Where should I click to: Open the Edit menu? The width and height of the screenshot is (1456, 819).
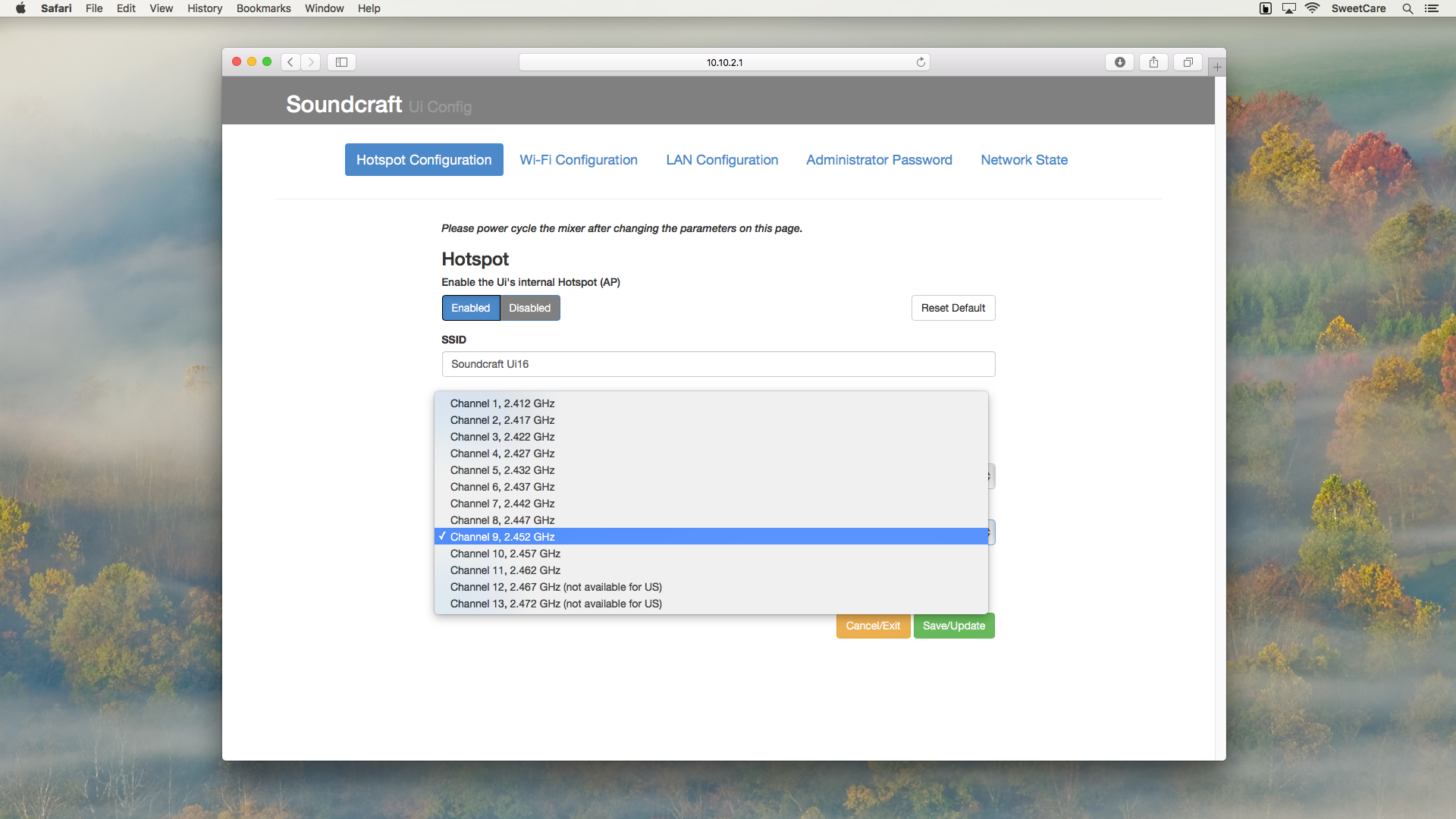(x=126, y=8)
